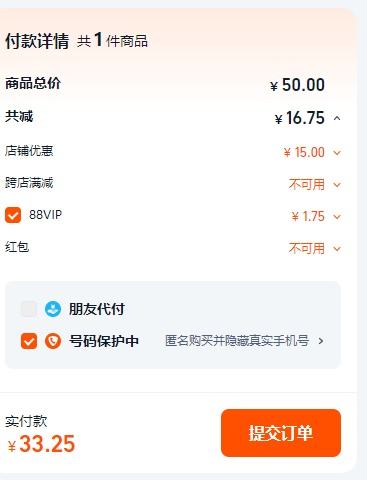Click the 朋友代付 label

coord(97,309)
